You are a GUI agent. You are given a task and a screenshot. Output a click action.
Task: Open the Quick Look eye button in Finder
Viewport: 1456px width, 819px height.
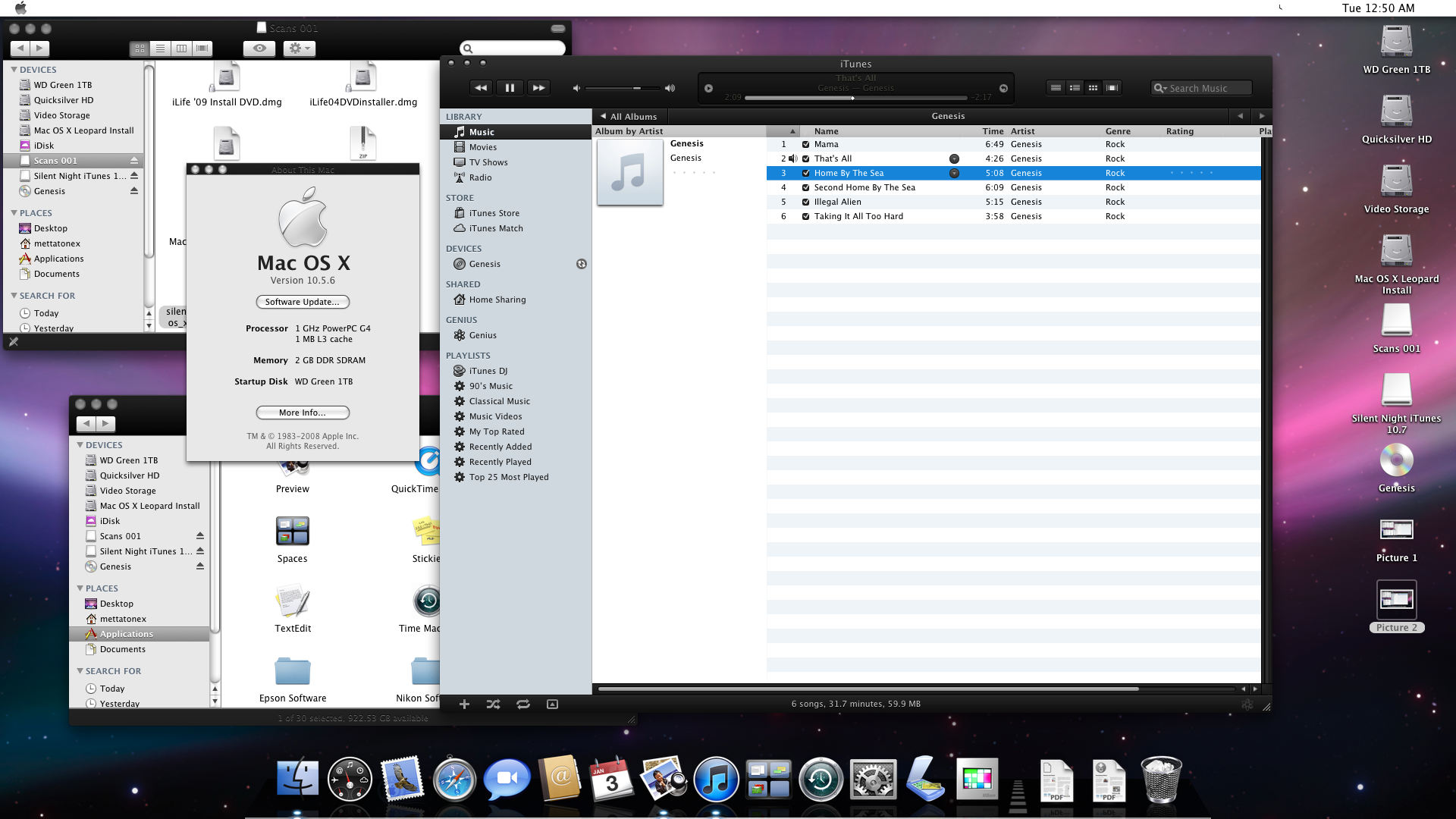tap(259, 49)
